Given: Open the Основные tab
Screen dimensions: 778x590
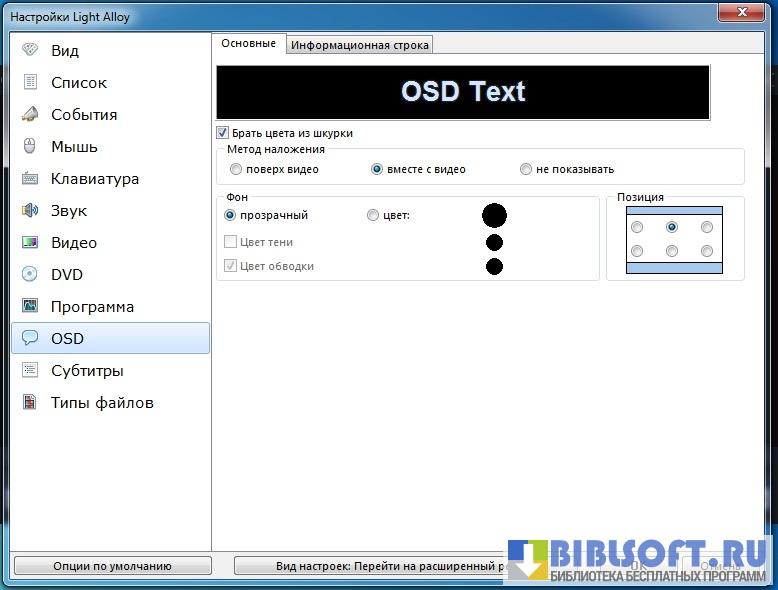Looking at the screenshot, I should click(x=248, y=44).
